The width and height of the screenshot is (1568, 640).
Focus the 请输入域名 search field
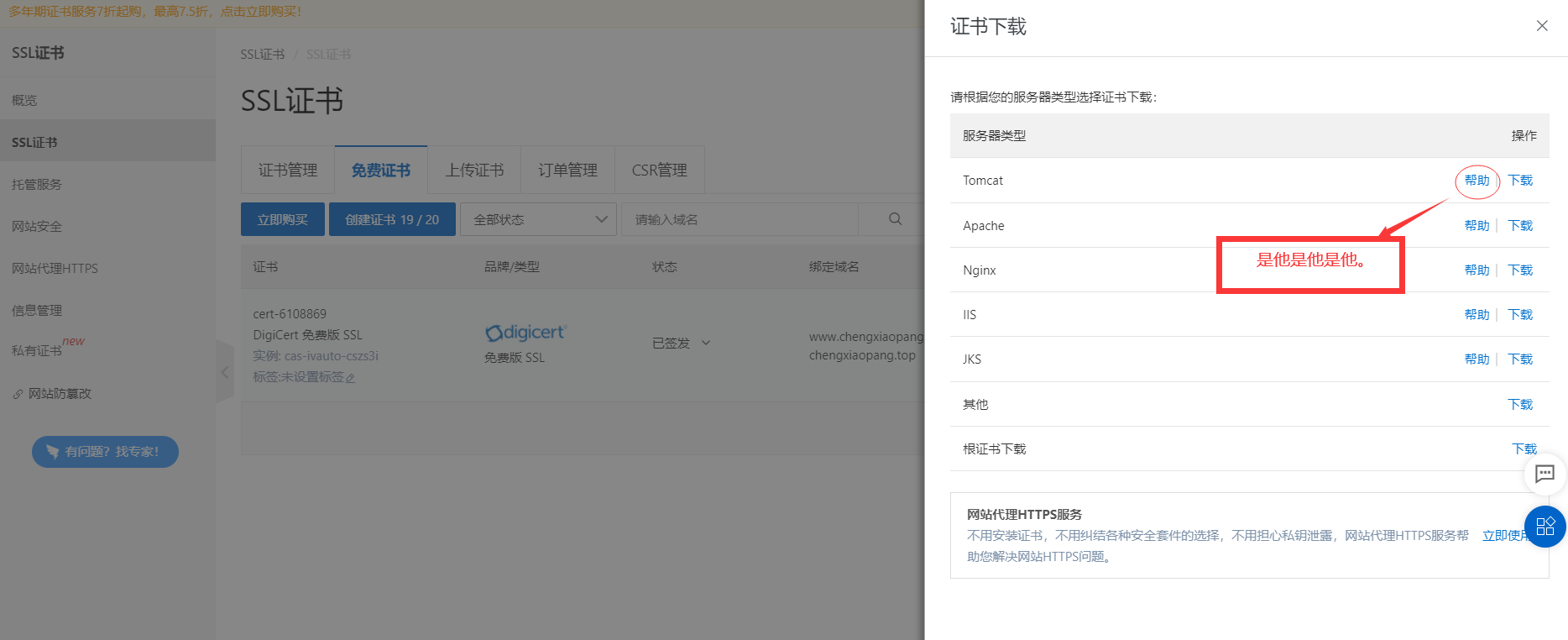[x=740, y=219]
